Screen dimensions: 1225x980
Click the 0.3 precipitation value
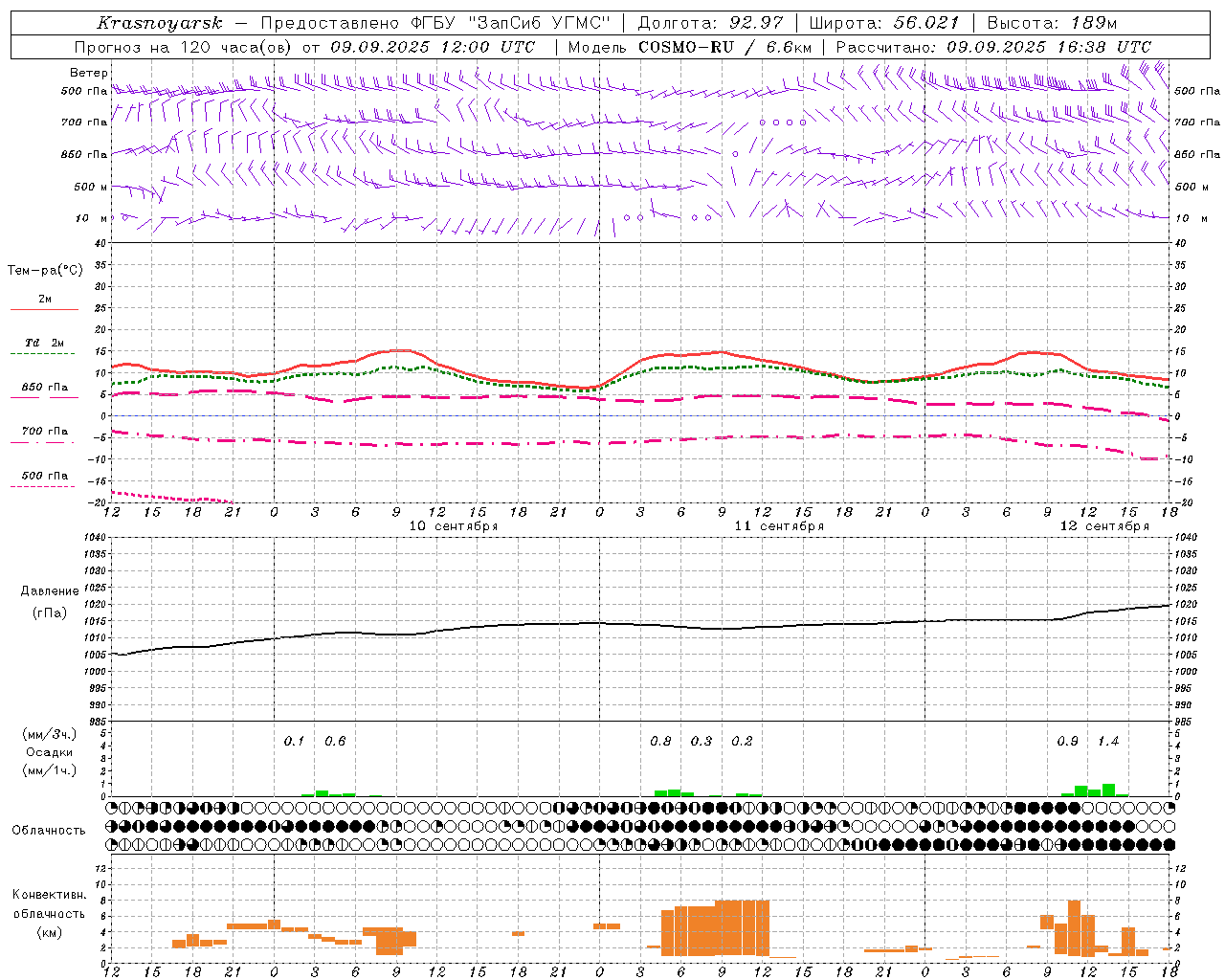pos(702,742)
